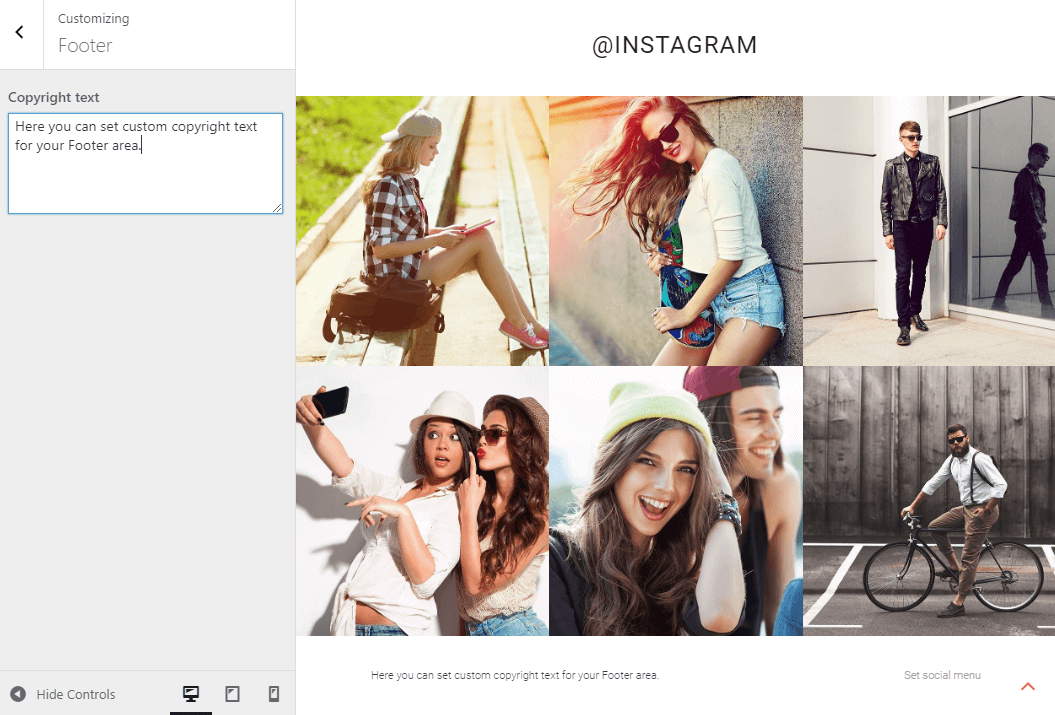Open the photo of man in leather jacket
This screenshot has width=1055, height=715.
point(929,231)
